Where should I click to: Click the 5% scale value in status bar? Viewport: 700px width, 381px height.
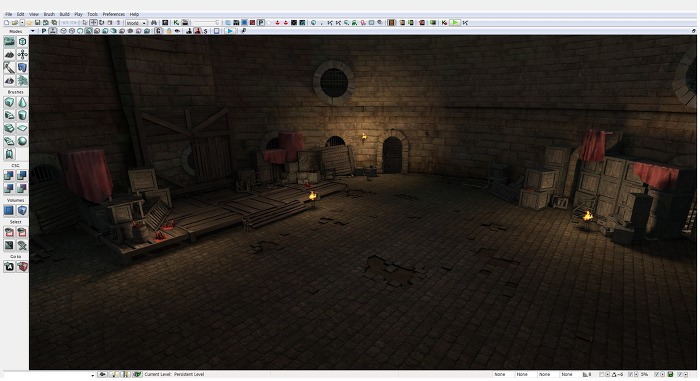[x=644, y=374]
